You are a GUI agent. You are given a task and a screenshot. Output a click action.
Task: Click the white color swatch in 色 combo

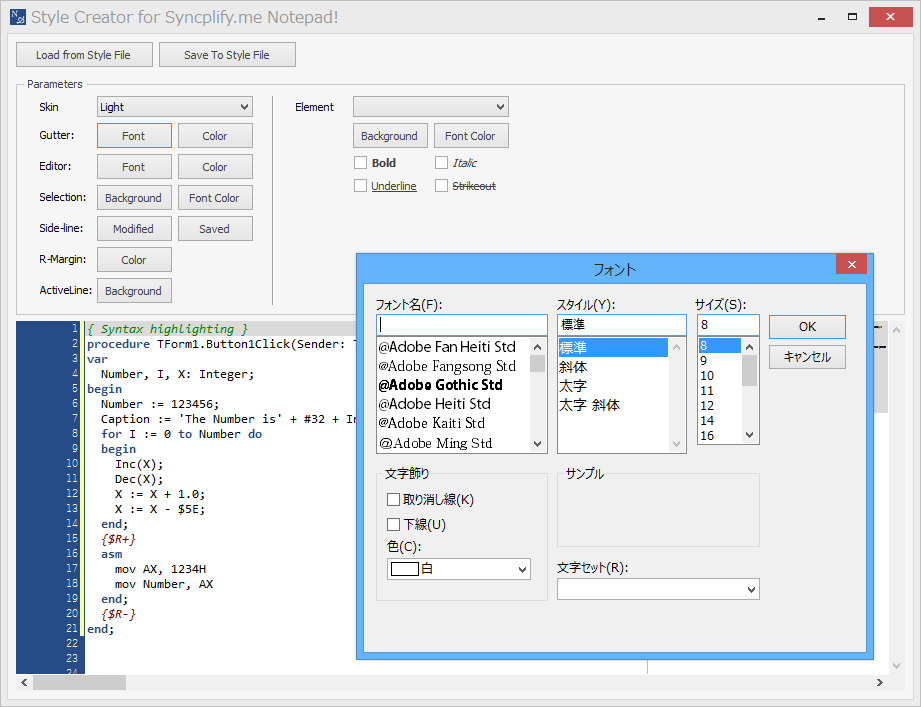pos(405,568)
